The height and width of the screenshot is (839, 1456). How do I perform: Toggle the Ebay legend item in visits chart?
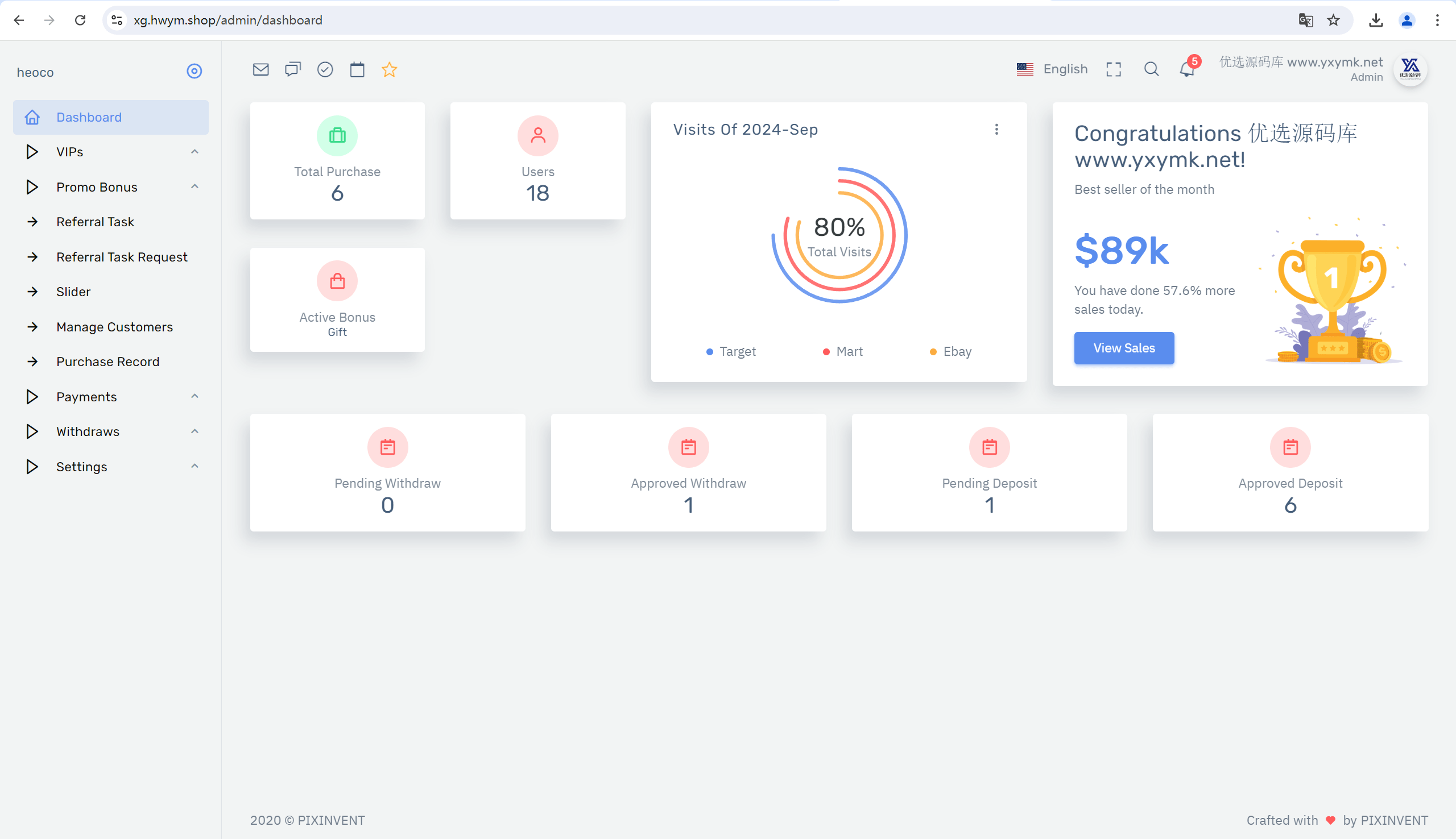[x=950, y=351]
